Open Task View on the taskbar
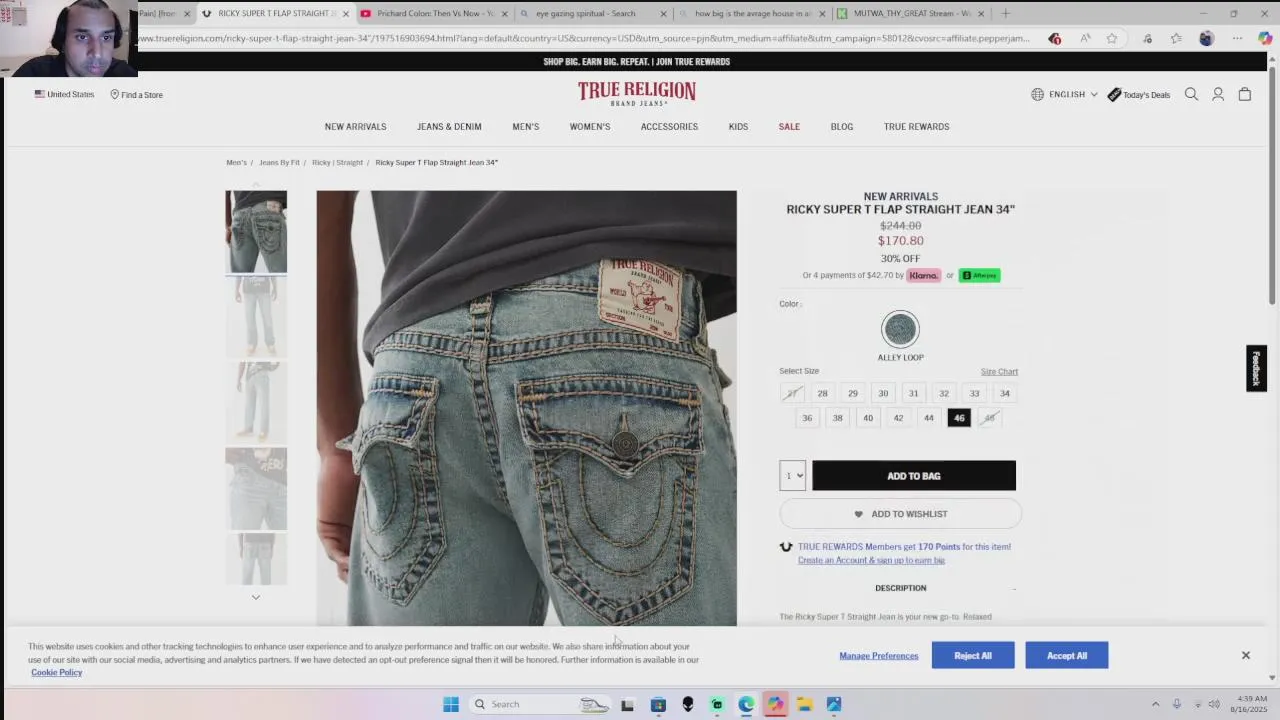This screenshot has height=720, width=1280. (627, 704)
